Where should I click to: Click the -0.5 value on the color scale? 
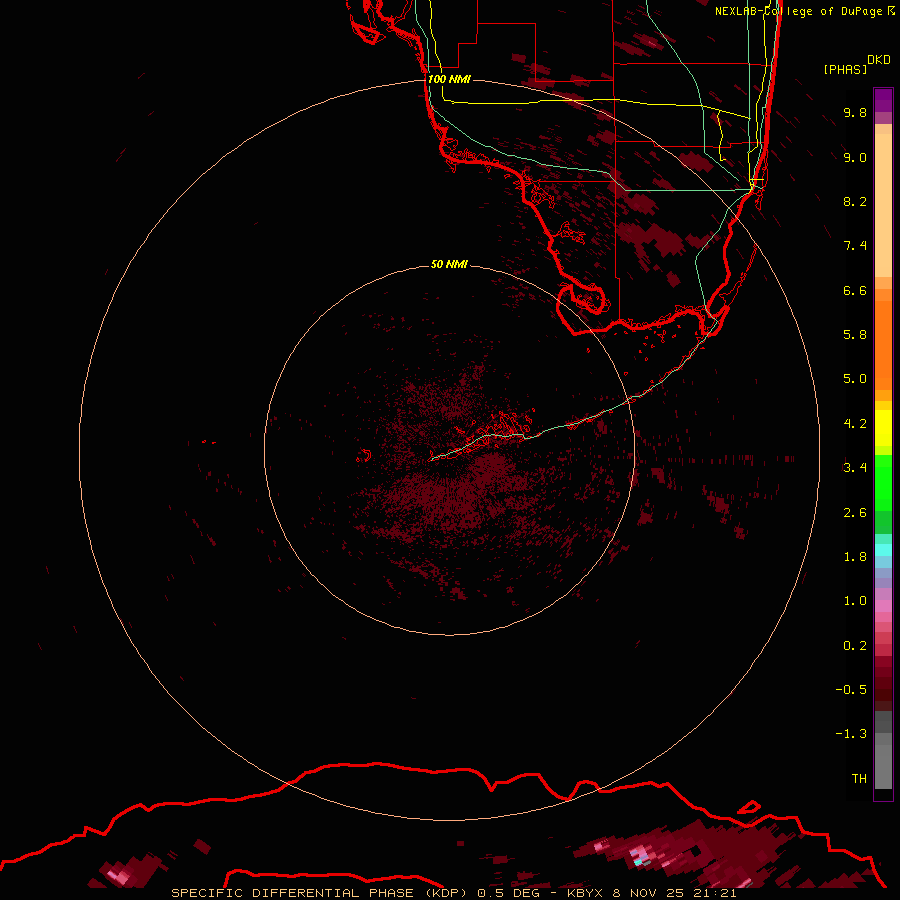[851, 690]
